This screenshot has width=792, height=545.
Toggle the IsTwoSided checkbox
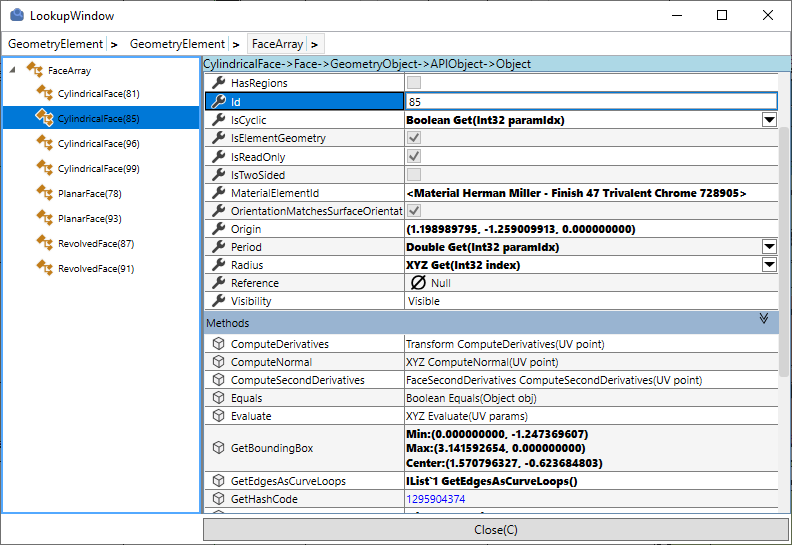coord(414,175)
